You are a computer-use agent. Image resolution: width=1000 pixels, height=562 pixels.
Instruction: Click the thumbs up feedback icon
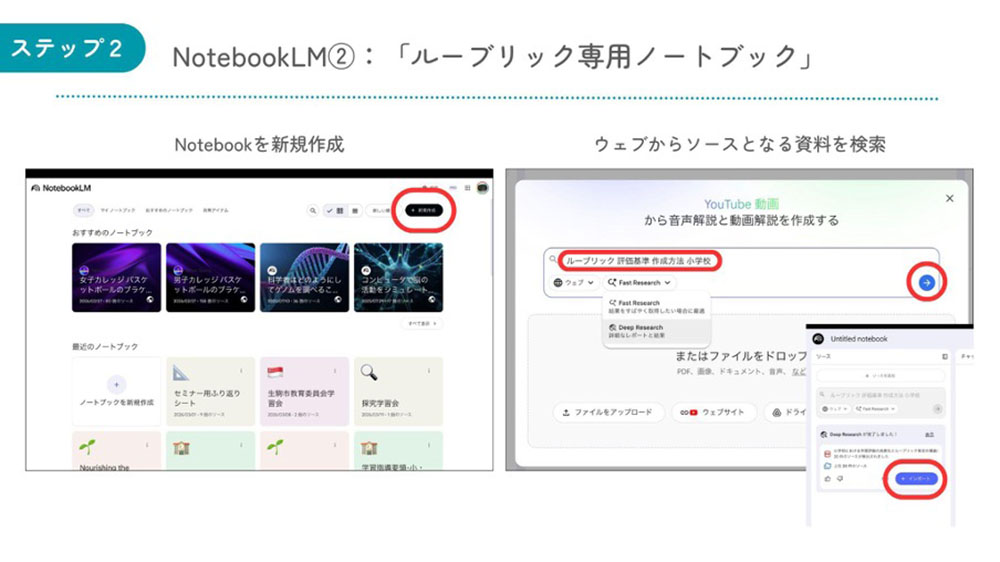(828, 478)
